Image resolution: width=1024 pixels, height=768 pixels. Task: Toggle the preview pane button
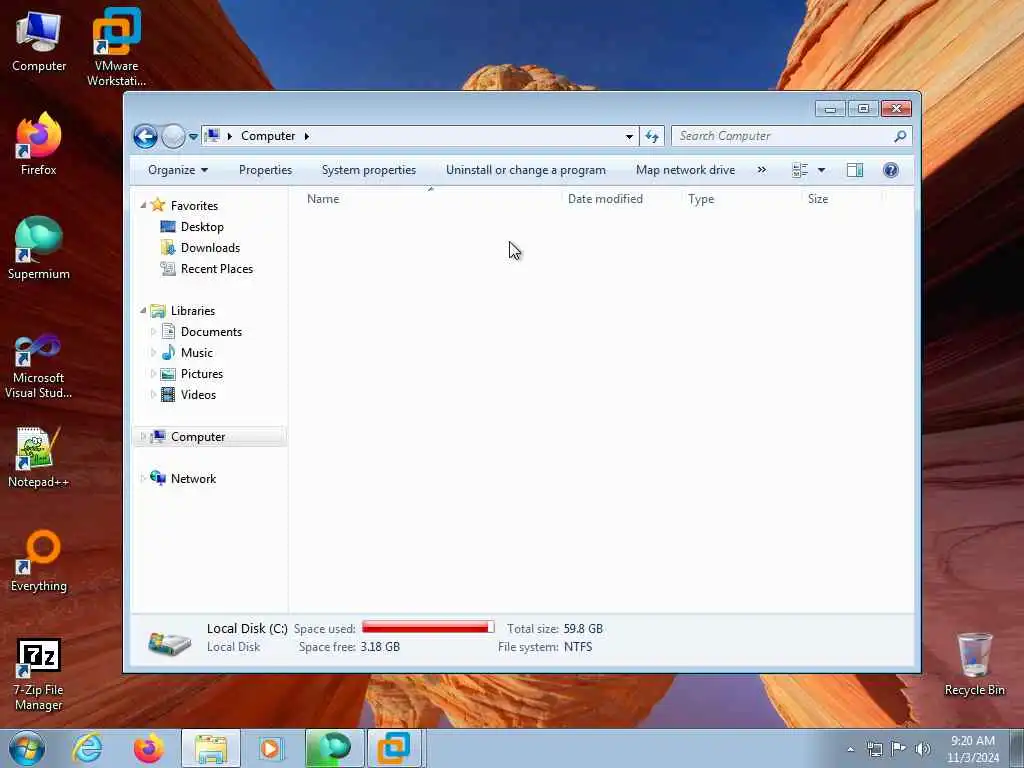[855, 170]
